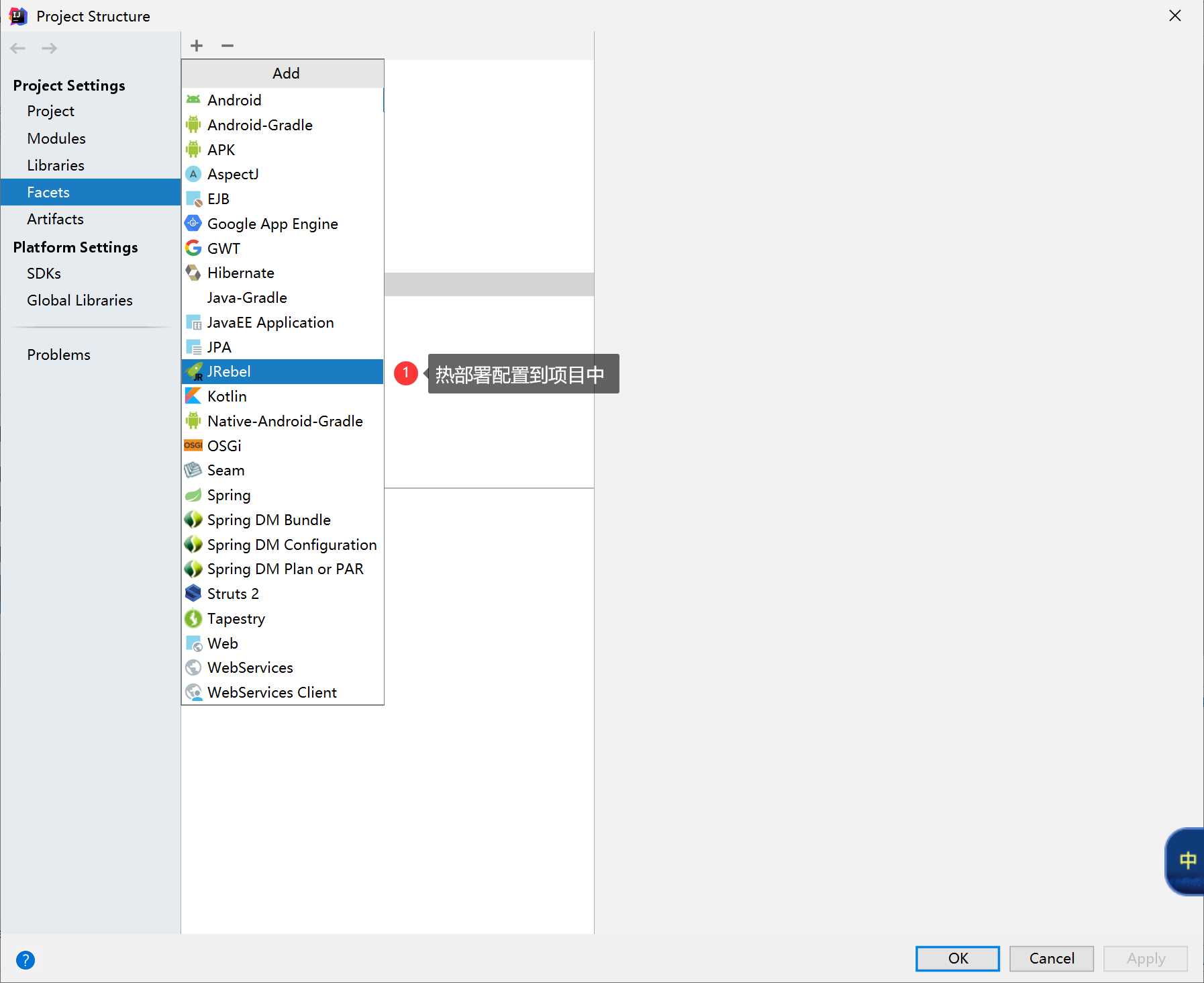
Task: Click the Chinese input method indicator
Action: point(1187,861)
